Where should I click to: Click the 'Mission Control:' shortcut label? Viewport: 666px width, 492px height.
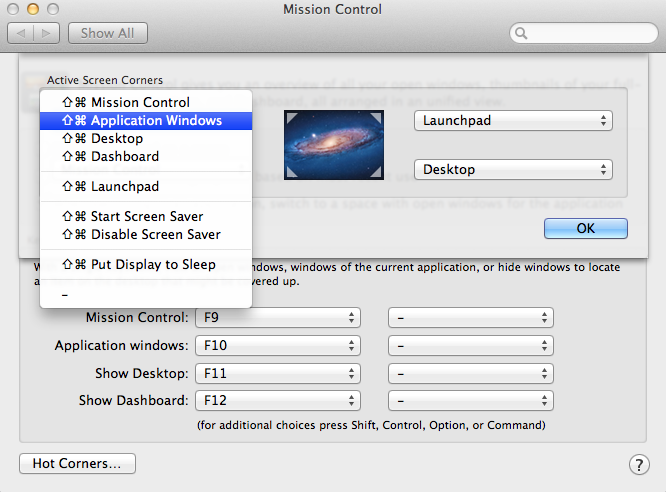137,317
